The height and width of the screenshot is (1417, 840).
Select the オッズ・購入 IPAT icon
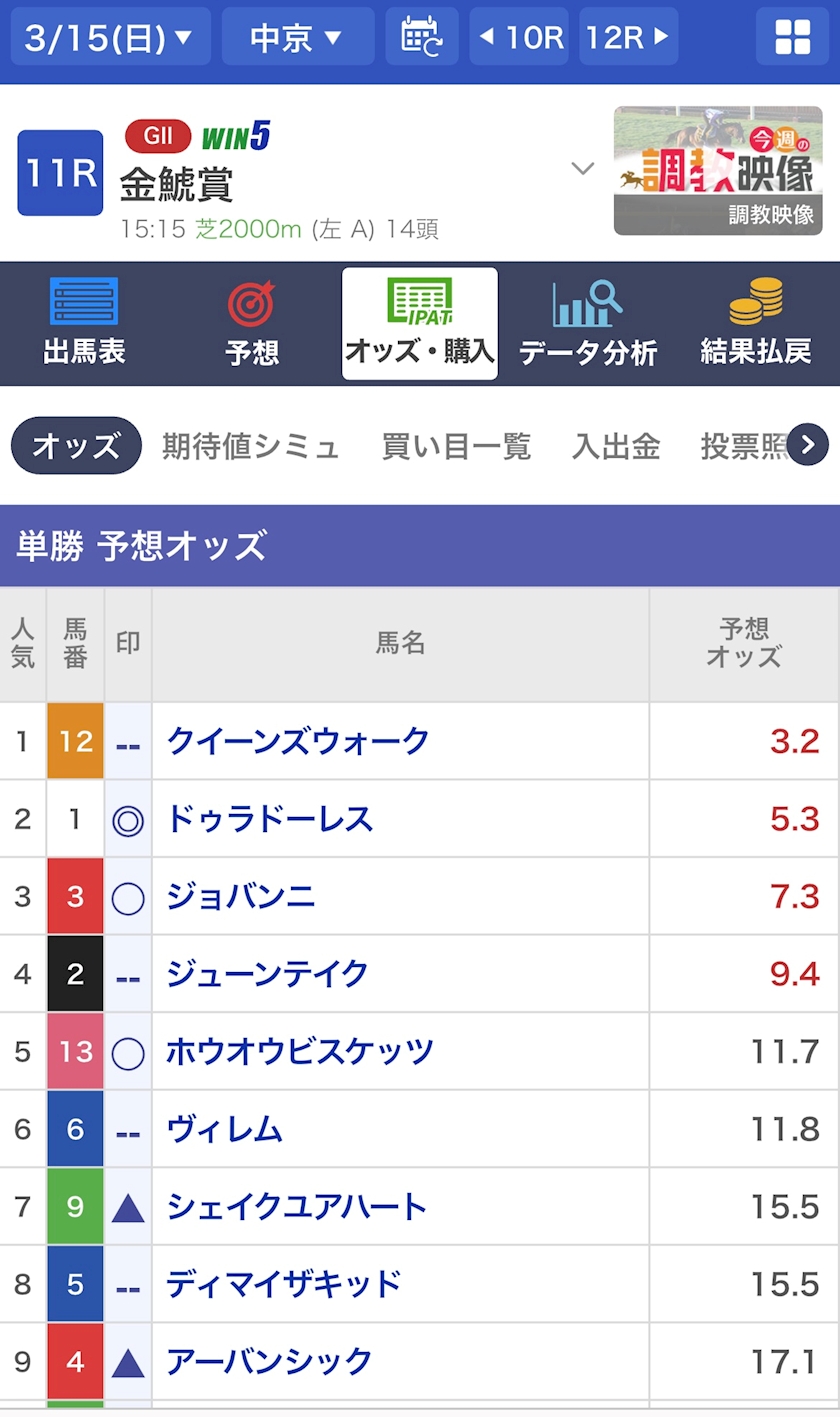[420, 300]
